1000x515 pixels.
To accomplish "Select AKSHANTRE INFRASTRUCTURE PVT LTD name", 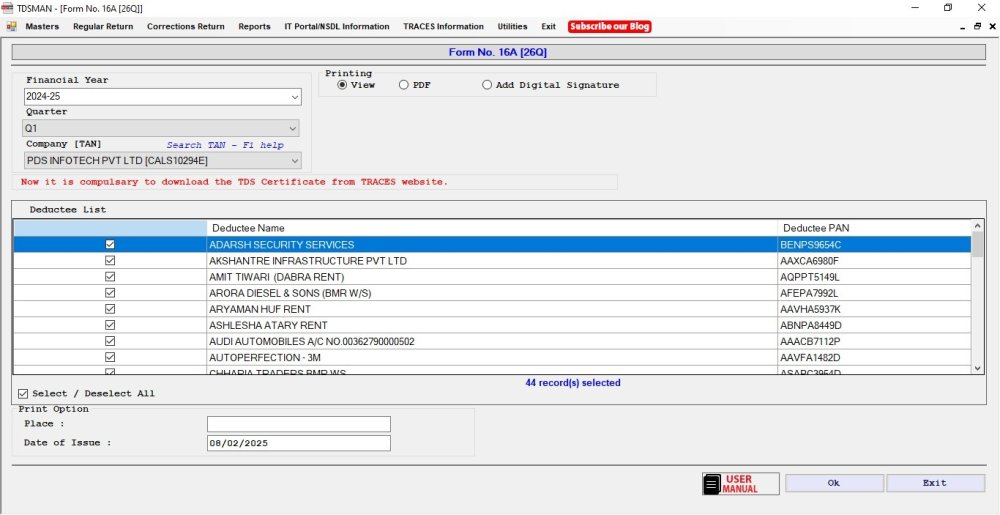I will pyautogui.click(x=492, y=261).
